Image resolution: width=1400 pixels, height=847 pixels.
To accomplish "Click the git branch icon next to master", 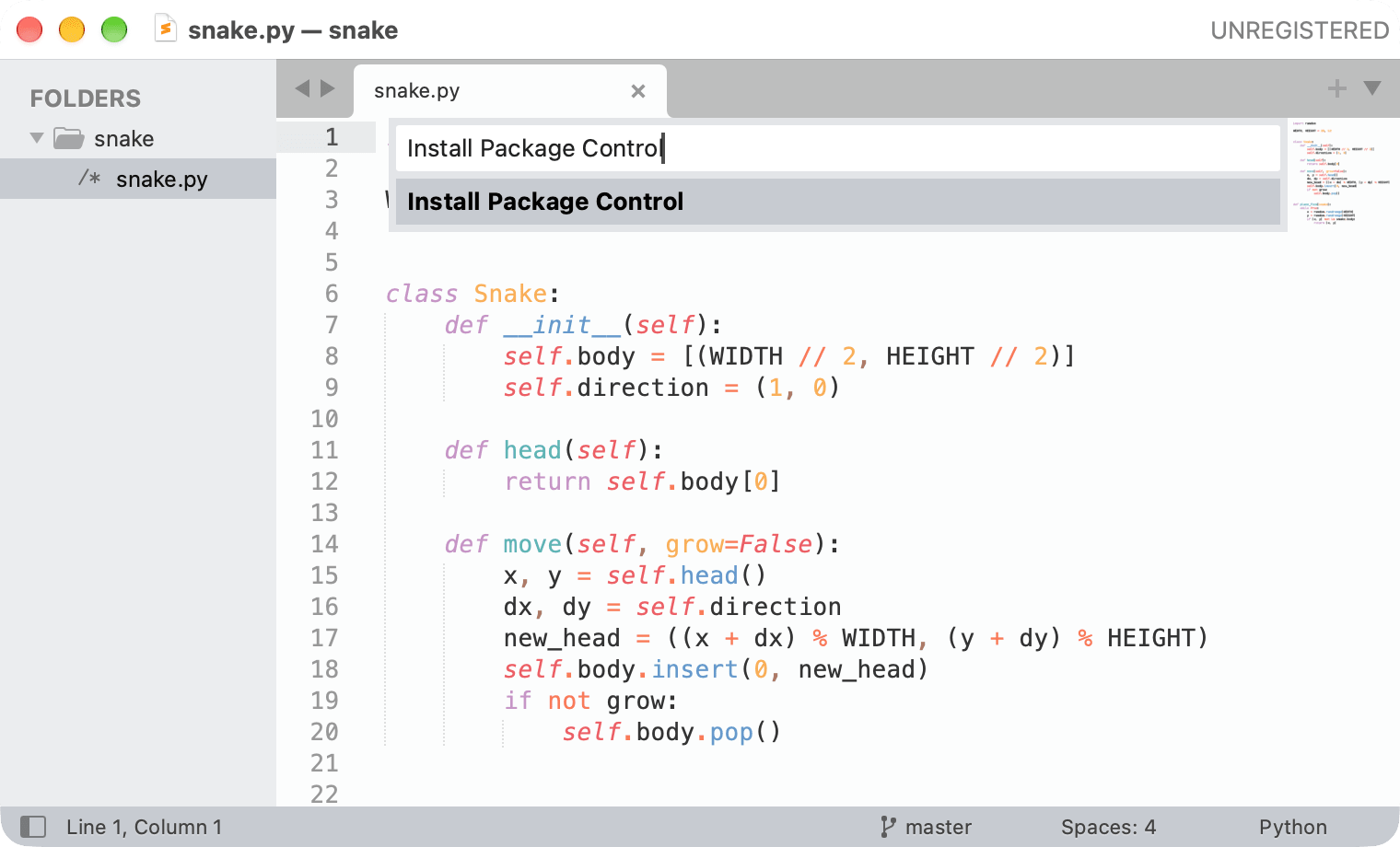I will tap(887, 827).
